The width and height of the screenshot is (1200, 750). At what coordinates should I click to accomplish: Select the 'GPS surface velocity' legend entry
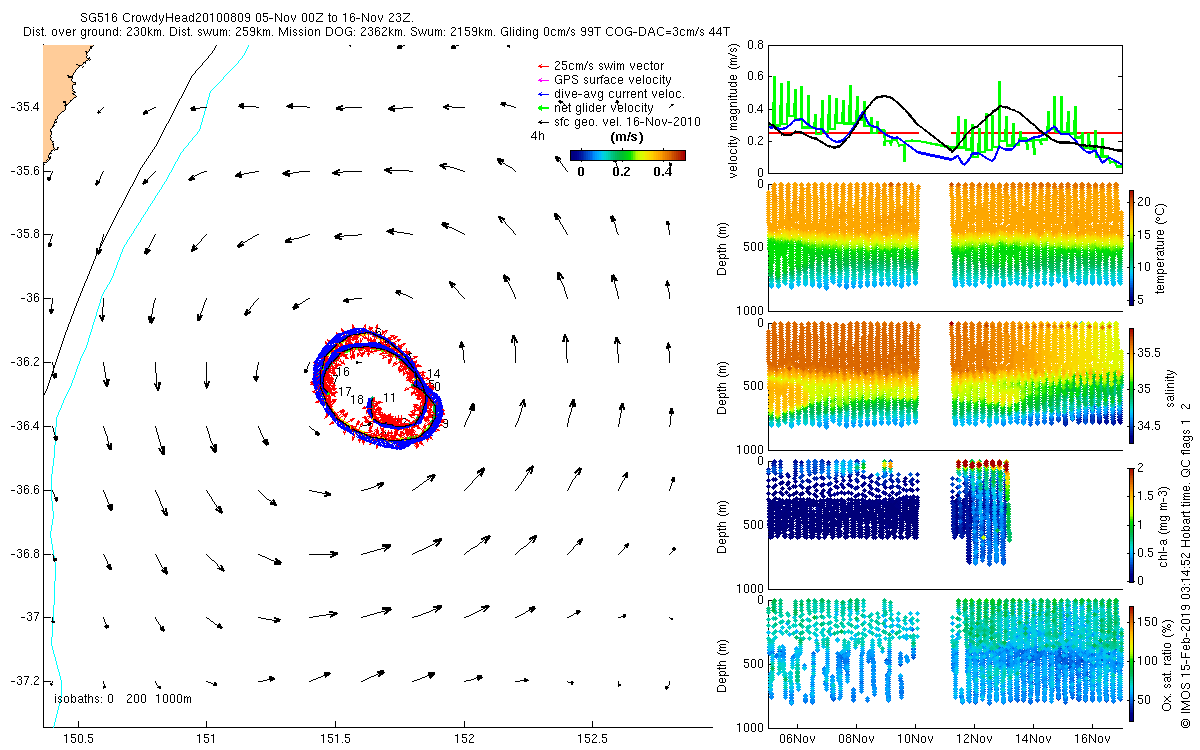(612, 79)
